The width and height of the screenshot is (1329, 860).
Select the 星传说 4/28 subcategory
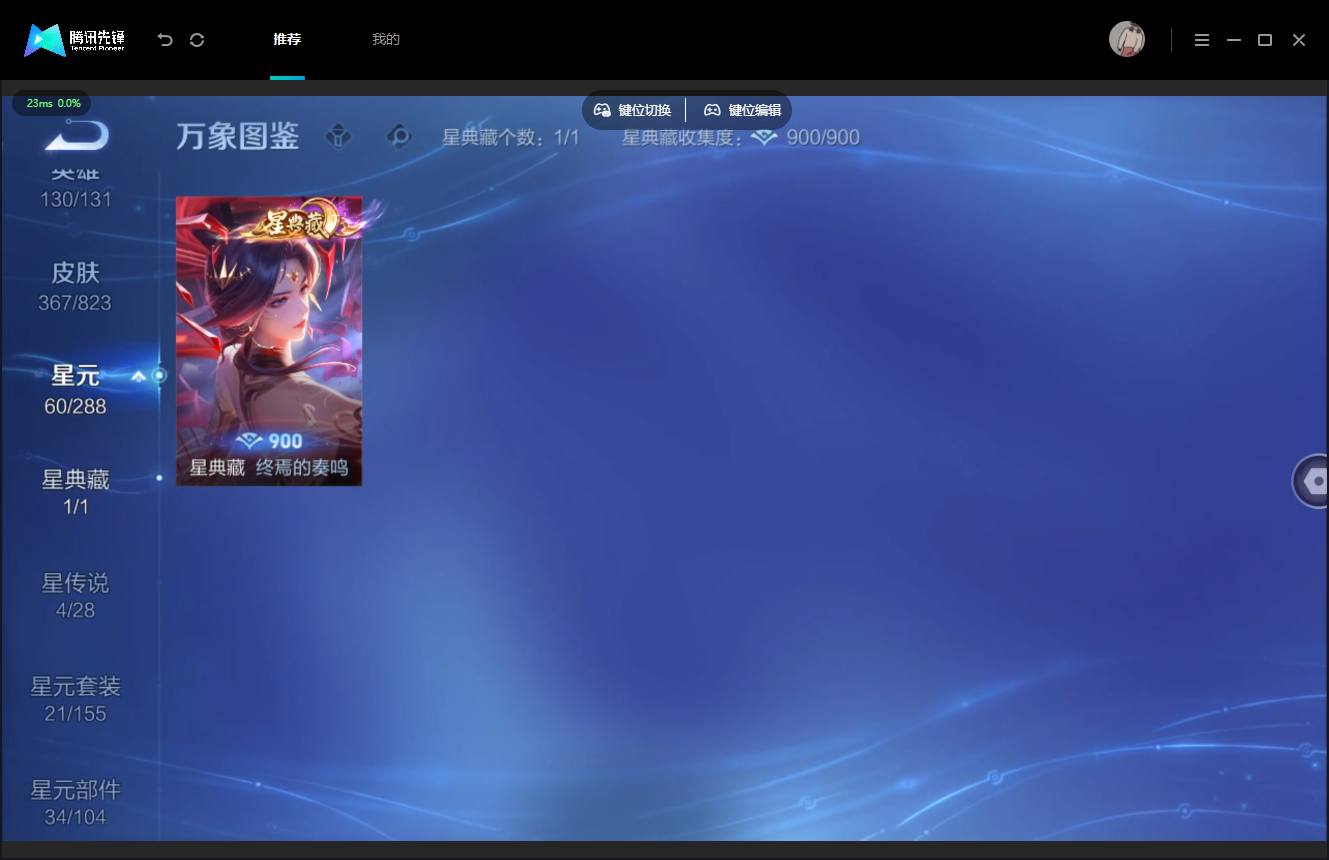tap(75, 596)
